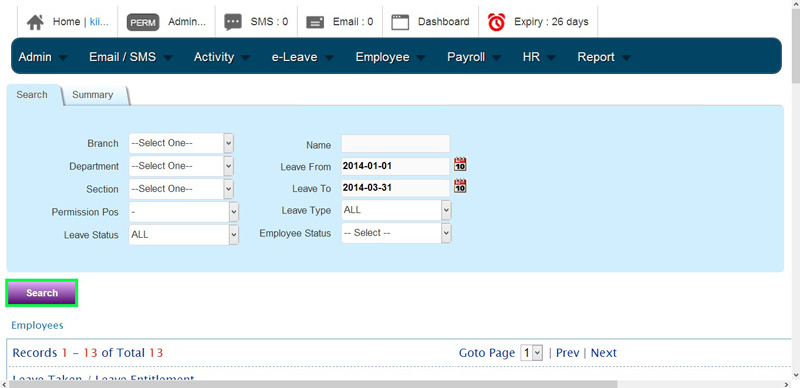Click the SMS speech bubble icon
This screenshot has width=800, height=388.
click(x=233, y=22)
